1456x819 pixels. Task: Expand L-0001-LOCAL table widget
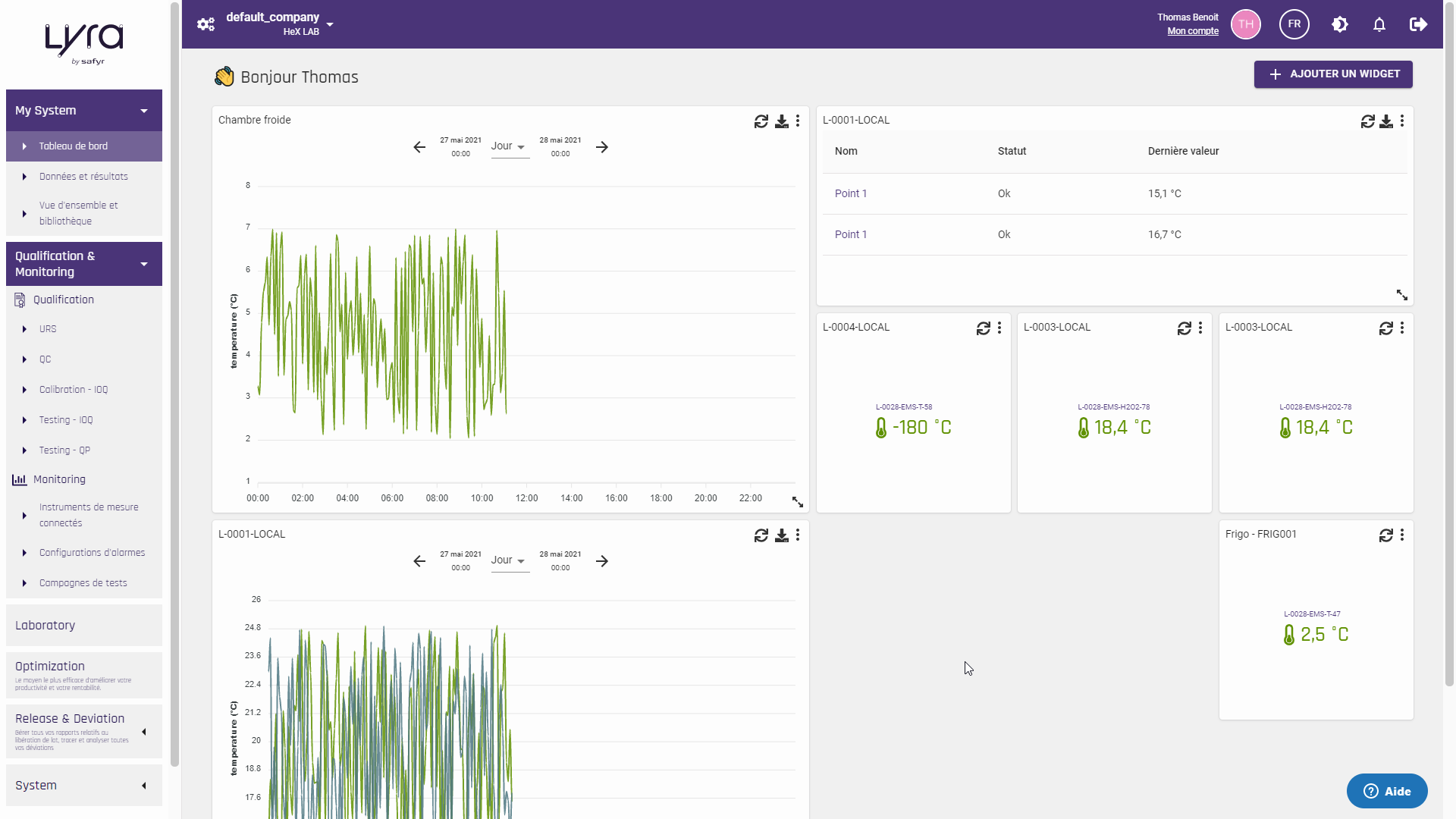(x=1402, y=295)
